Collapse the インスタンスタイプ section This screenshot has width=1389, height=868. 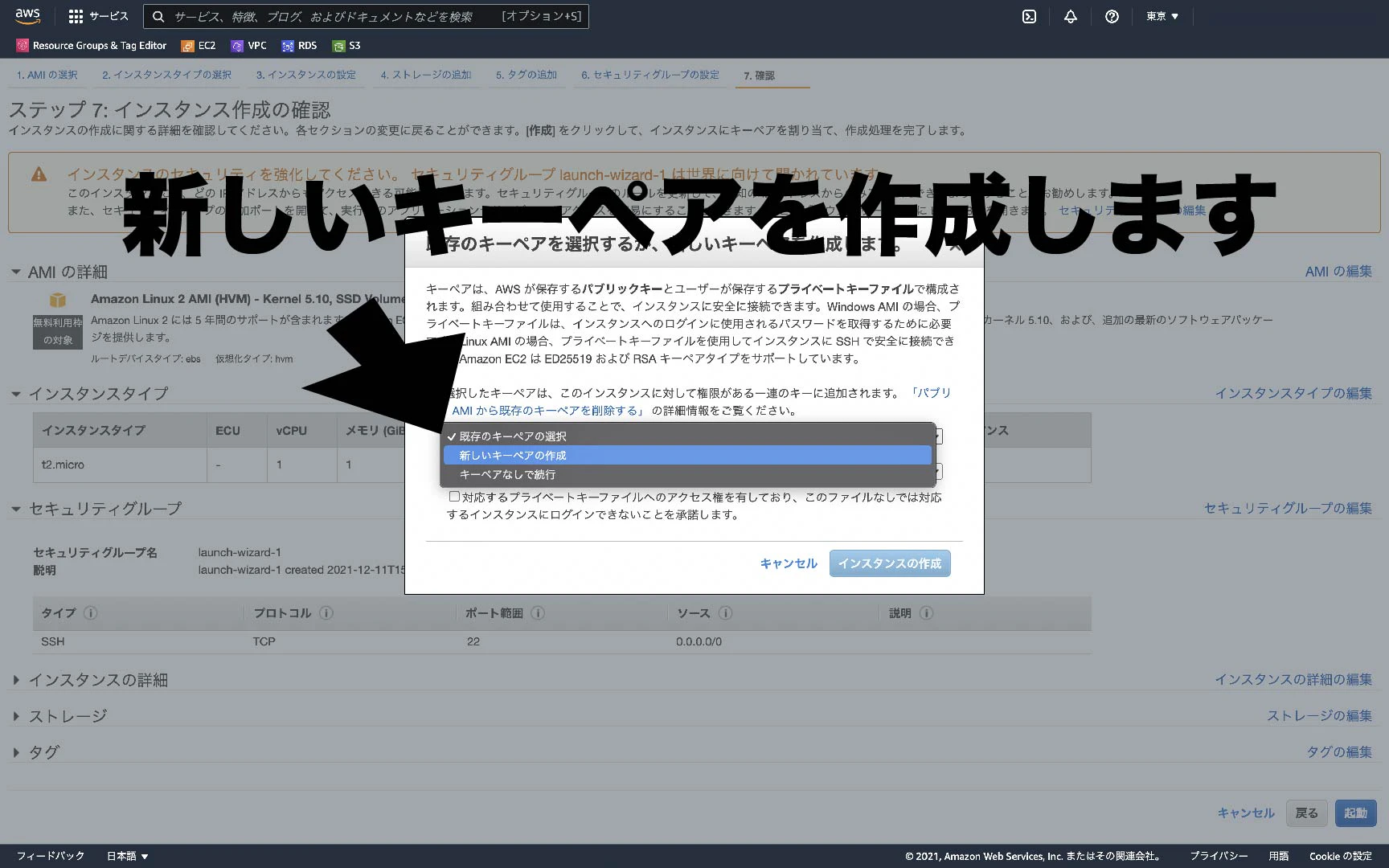(x=15, y=394)
